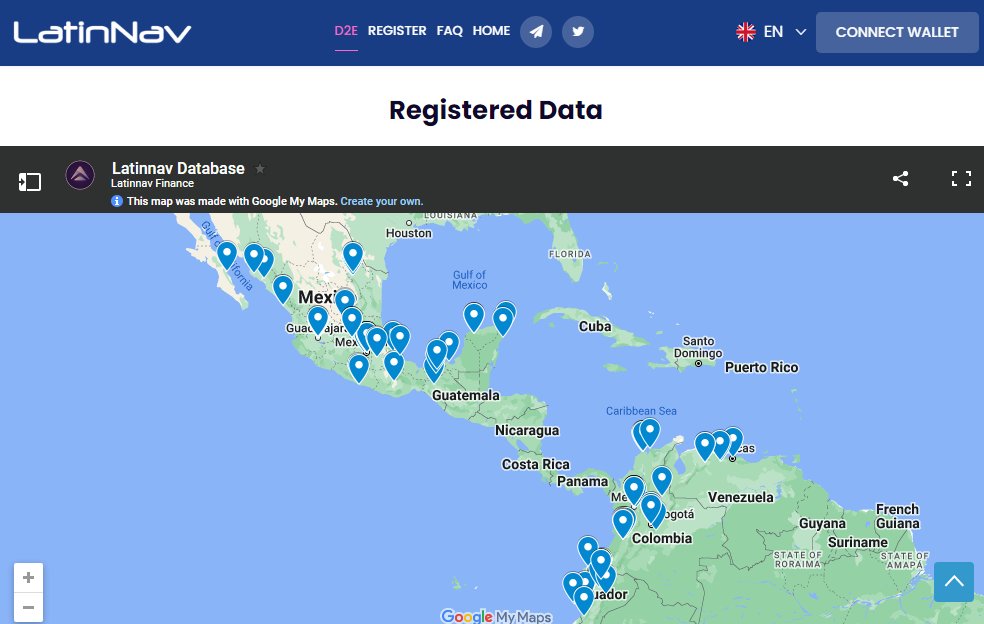
Task: Open the REGISTER page
Action: [x=397, y=31]
